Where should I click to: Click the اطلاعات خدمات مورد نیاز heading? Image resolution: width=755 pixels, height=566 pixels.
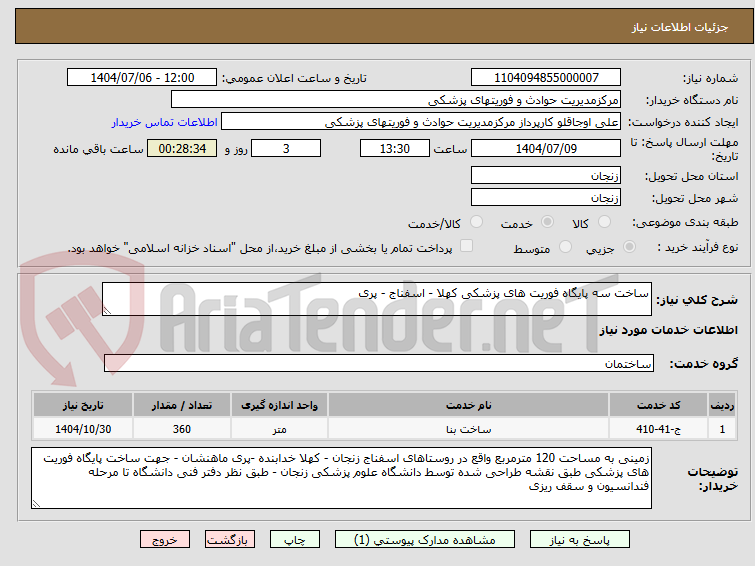click(x=668, y=330)
